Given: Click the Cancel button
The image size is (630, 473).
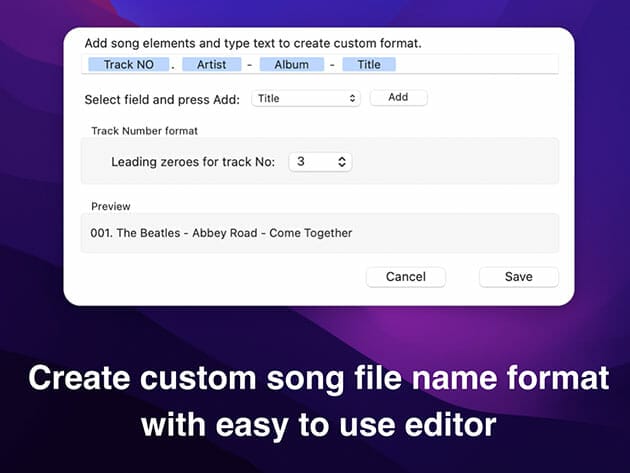Looking at the screenshot, I should (x=405, y=277).
